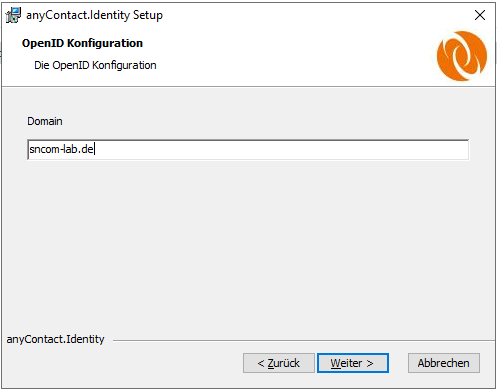Click the underlined W in Weiter
The width and height of the screenshot is (497, 390).
(x=335, y=363)
